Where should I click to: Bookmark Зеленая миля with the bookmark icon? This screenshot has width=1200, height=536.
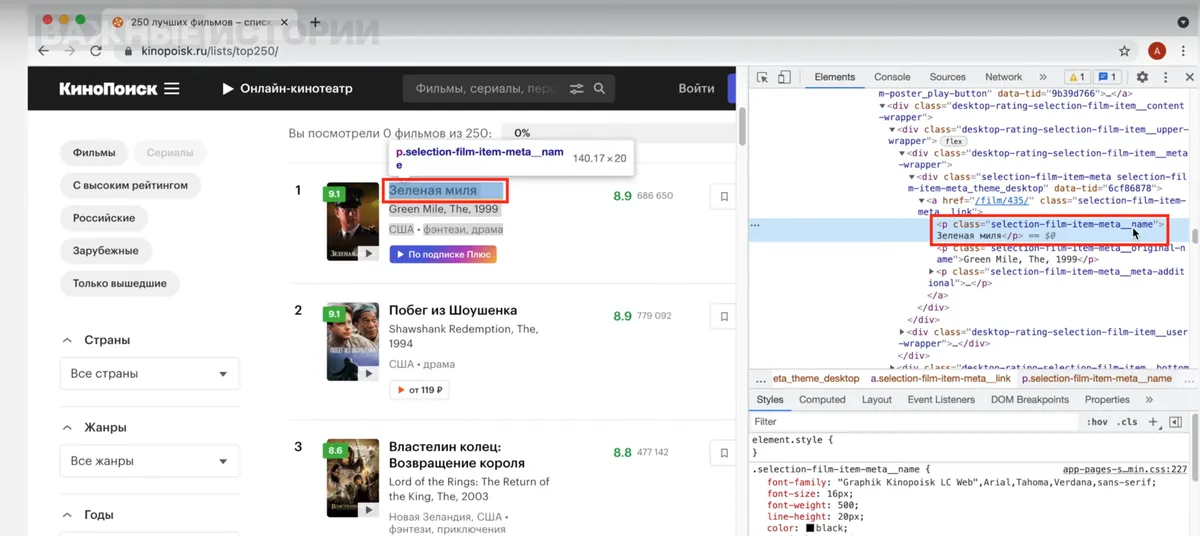coord(722,197)
